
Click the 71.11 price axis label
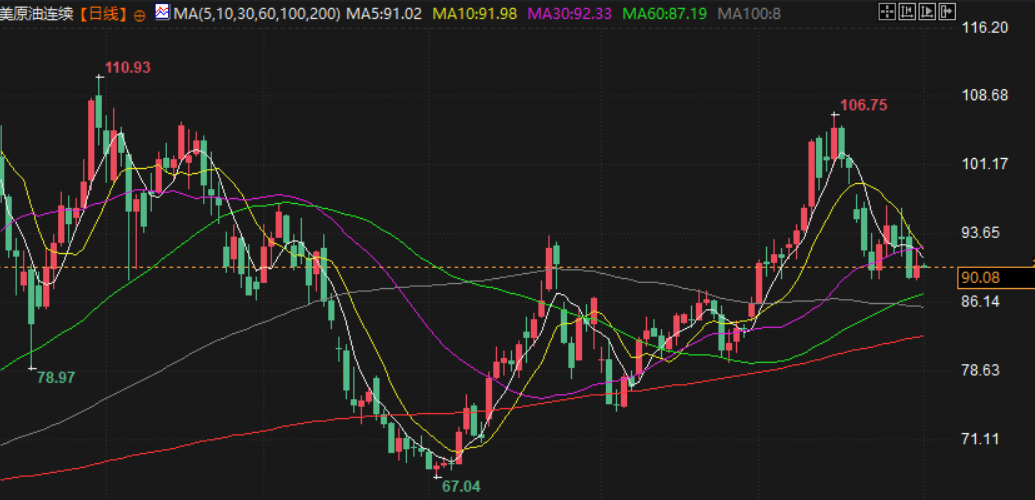click(x=982, y=439)
